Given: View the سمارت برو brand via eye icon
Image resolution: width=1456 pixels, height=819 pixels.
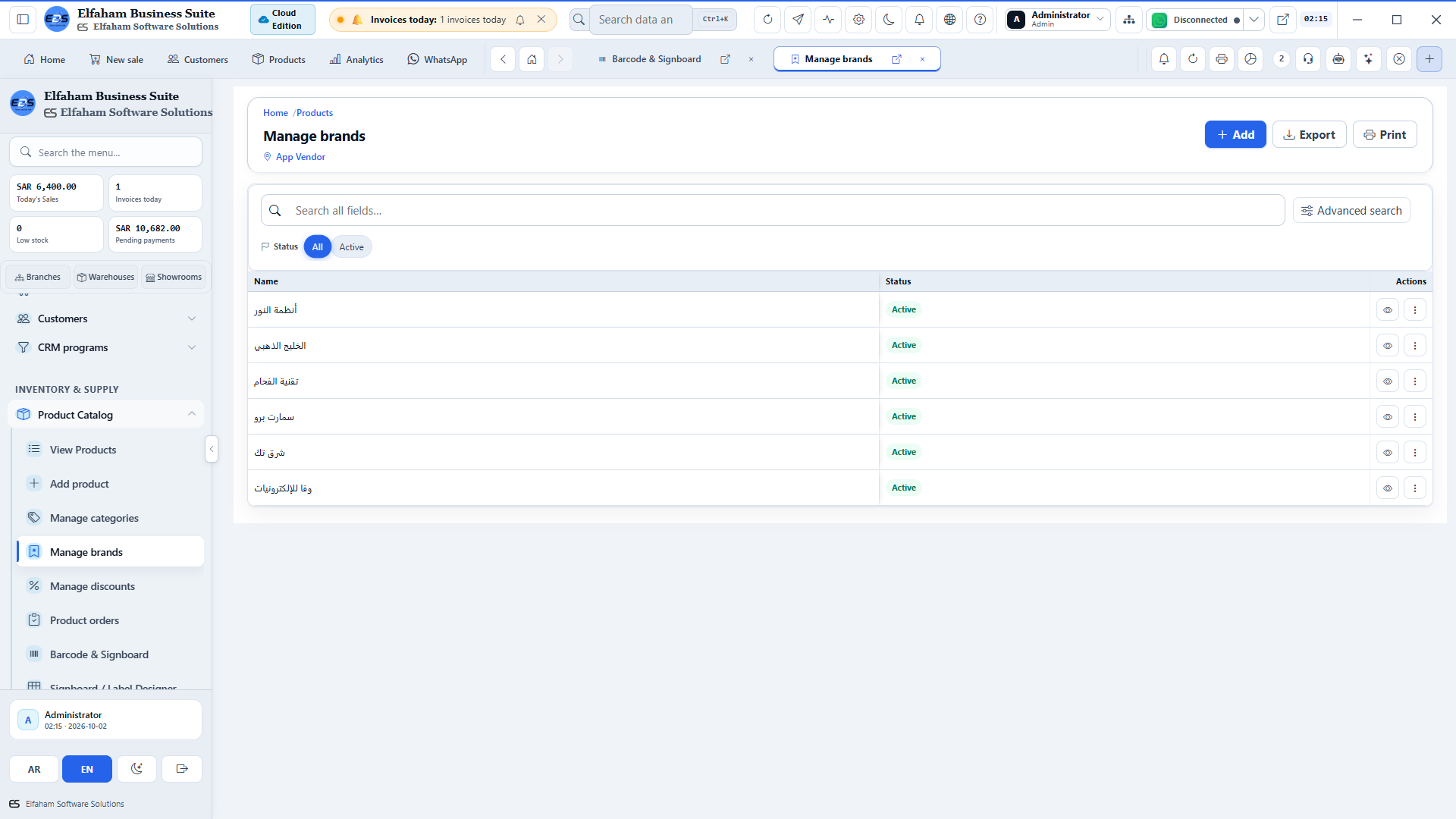Looking at the screenshot, I should point(1387,416).
